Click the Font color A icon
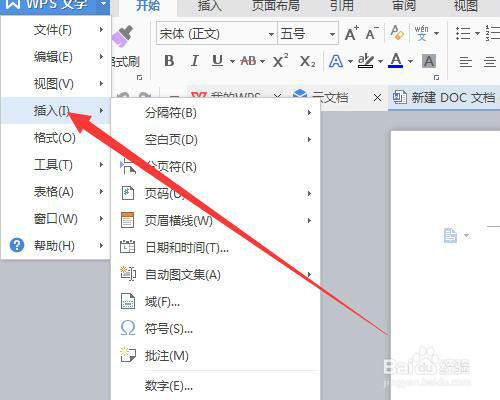The image size is (500, 400). [x=396, y=61]
